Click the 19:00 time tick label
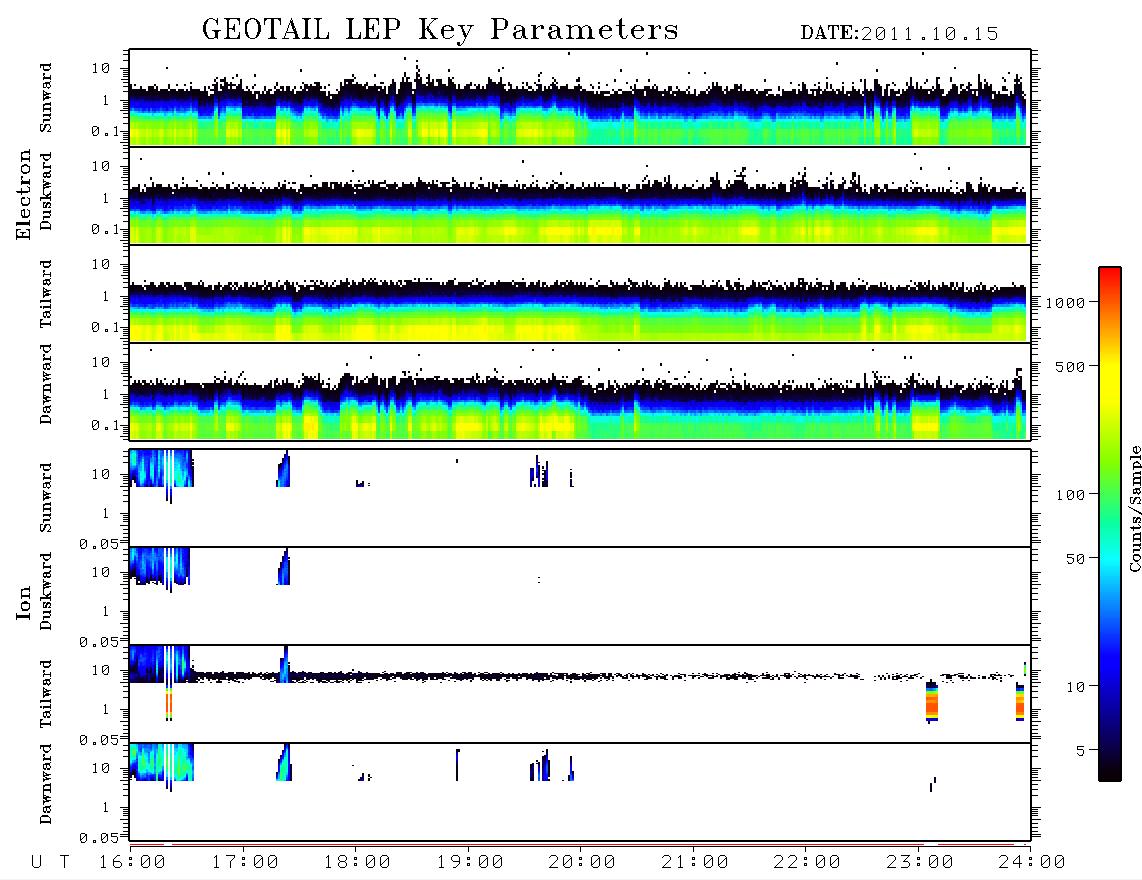The width and height of the screenshot is (1142, 880). 470,863
